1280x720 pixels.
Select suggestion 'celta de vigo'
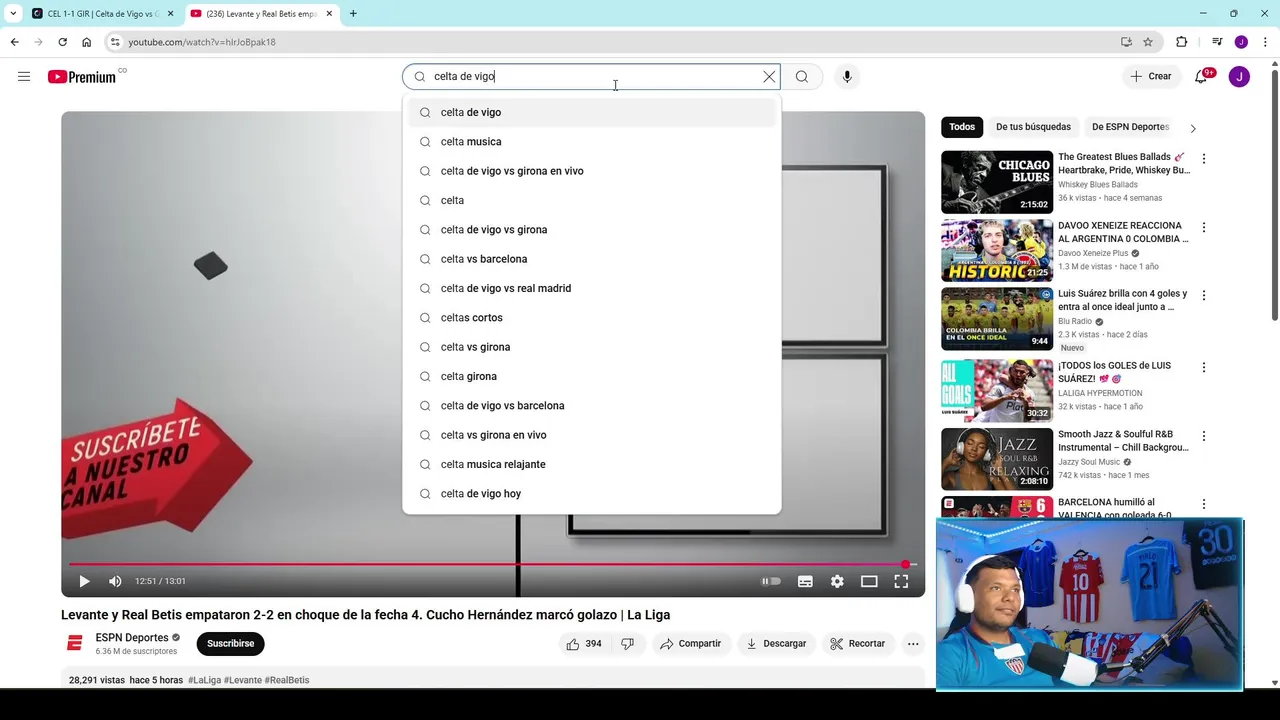pos(591,112)
